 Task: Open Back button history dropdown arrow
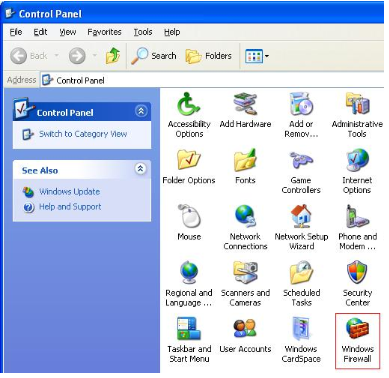tap(57, 55)
